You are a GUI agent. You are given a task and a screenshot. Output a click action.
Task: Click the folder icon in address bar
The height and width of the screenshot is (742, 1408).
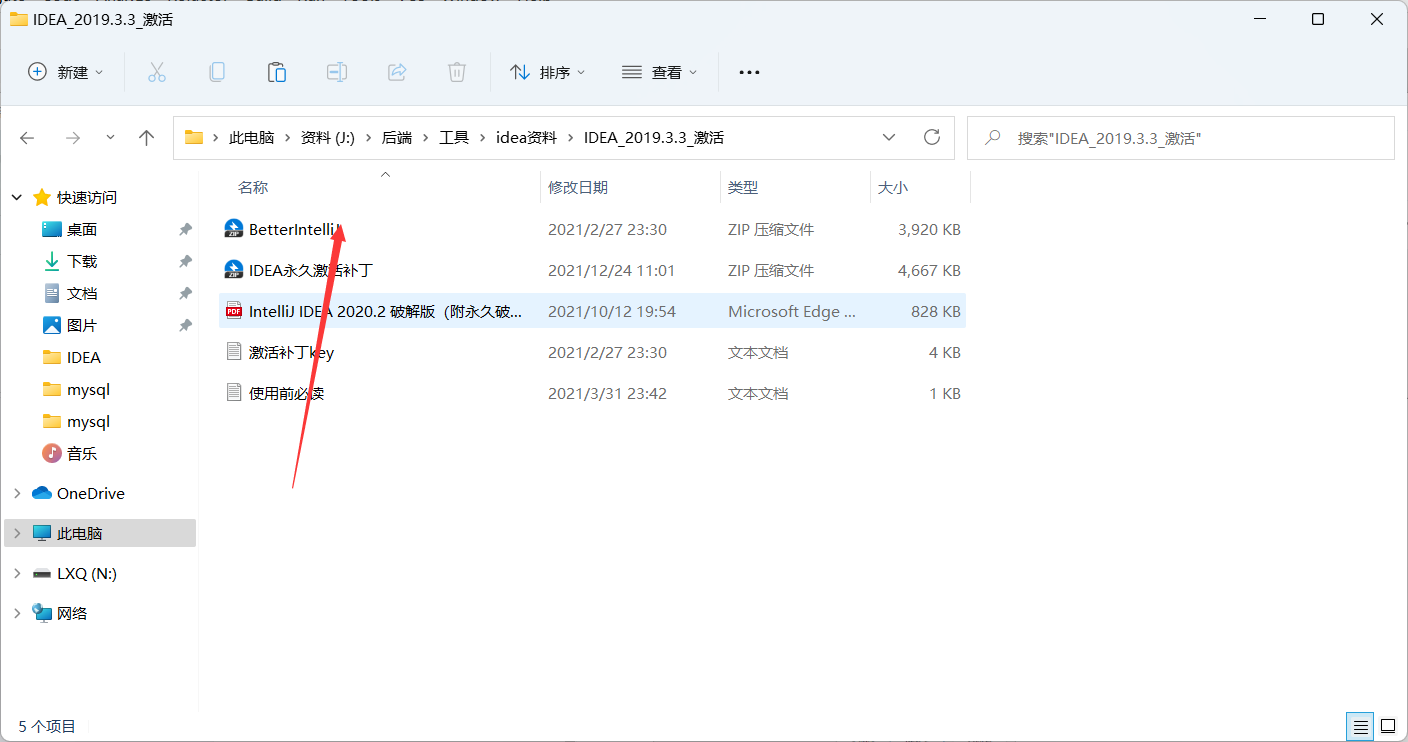click(x=194, y=138)
